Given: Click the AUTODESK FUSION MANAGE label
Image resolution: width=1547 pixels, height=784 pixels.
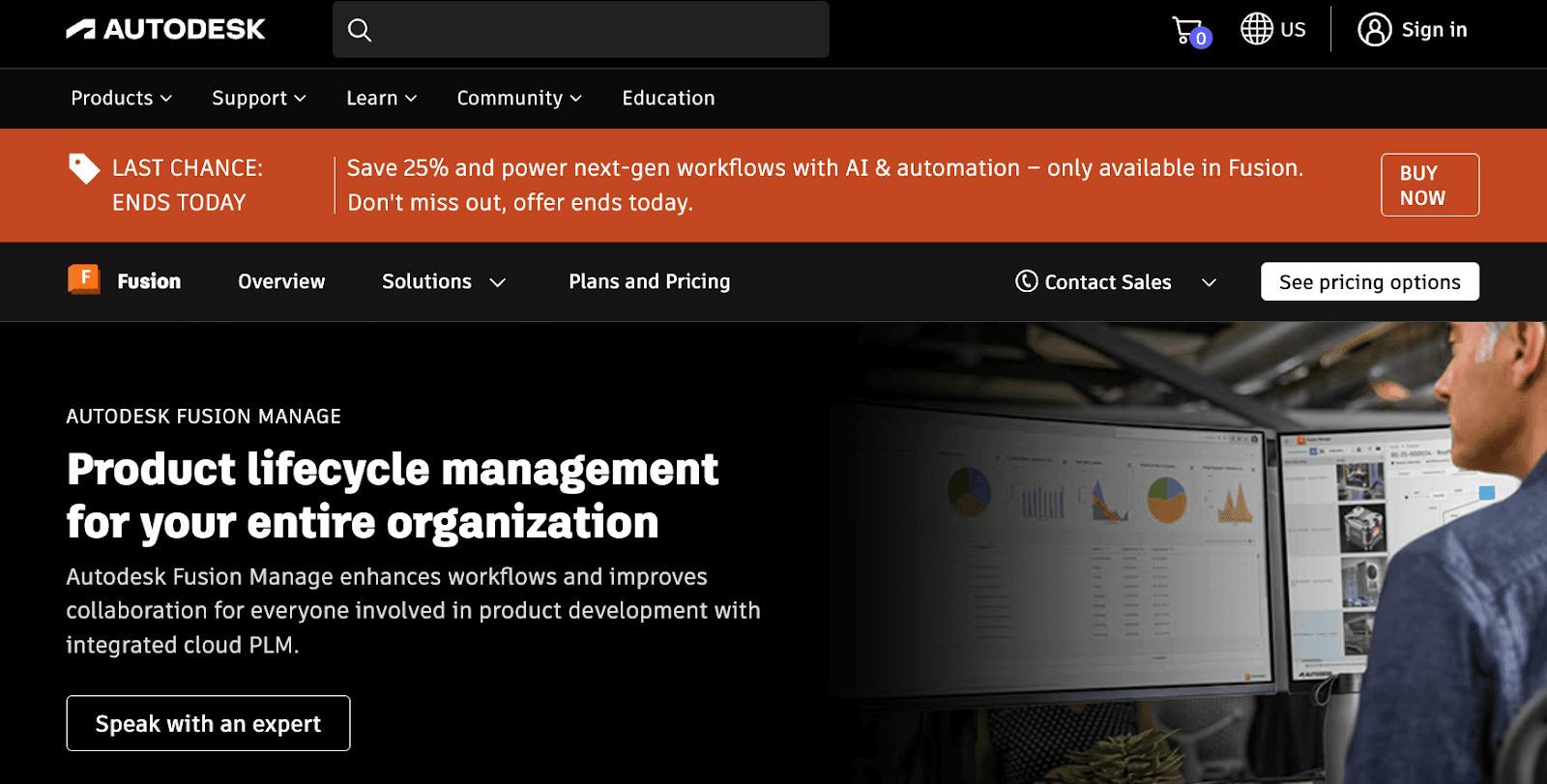Looking at the screenshot, I should point(203,417).
